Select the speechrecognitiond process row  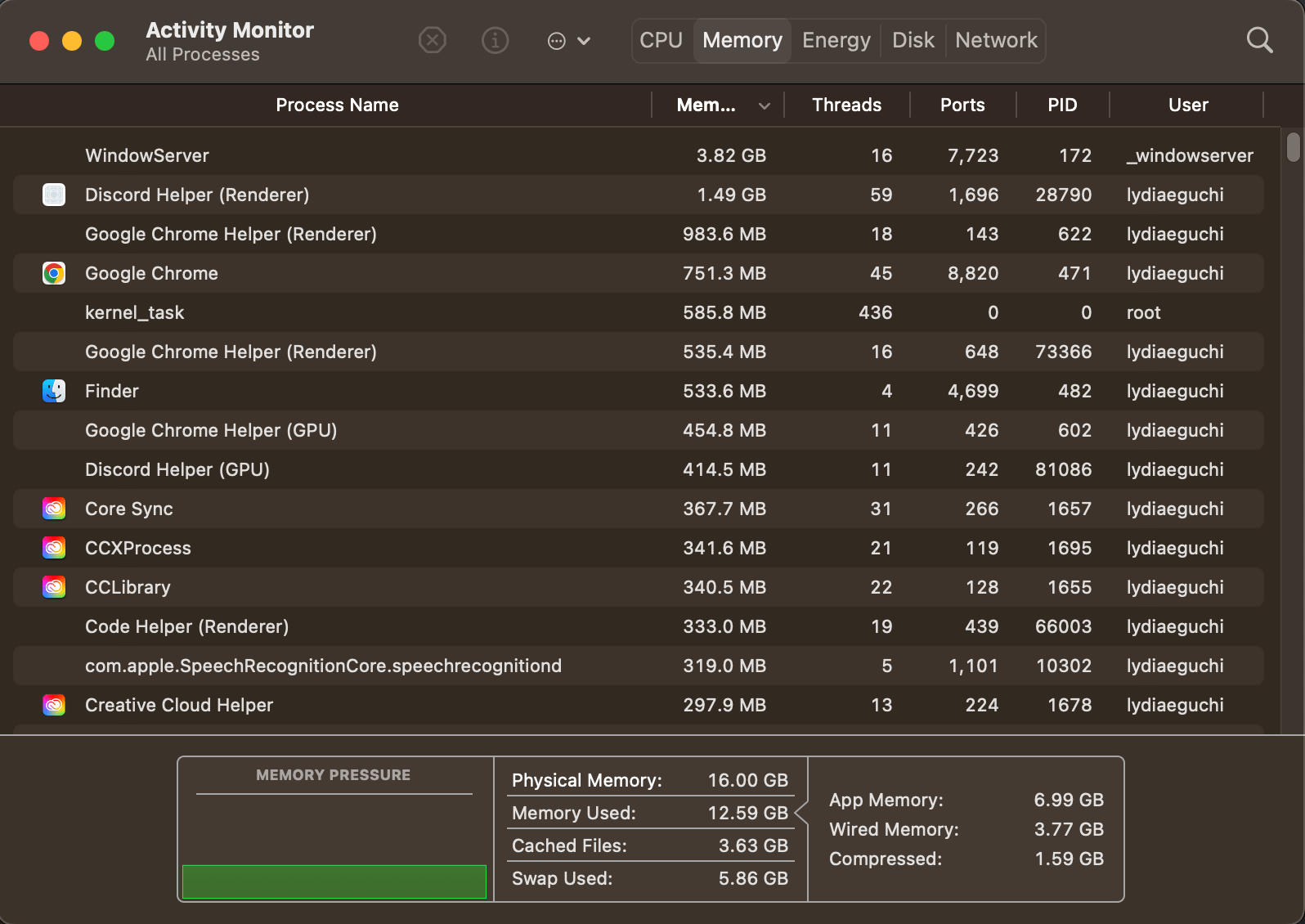[639, 666]
